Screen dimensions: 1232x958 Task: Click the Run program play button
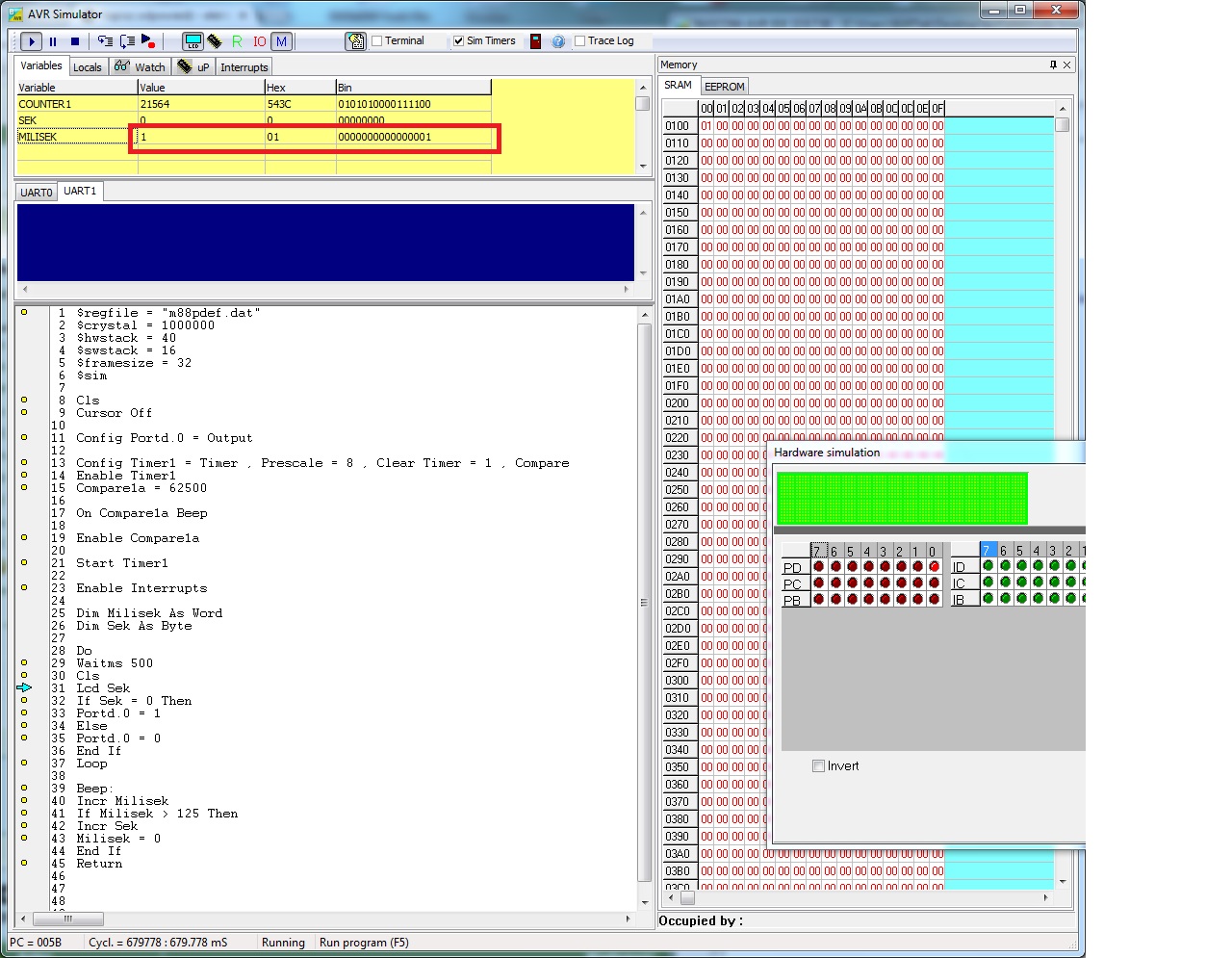(31, 41)
